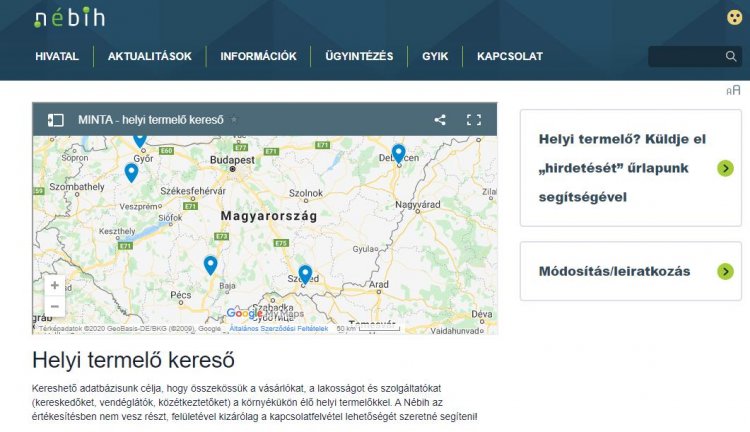View the map in fullscreen
The image size is (750, 432).
(474, 120)
